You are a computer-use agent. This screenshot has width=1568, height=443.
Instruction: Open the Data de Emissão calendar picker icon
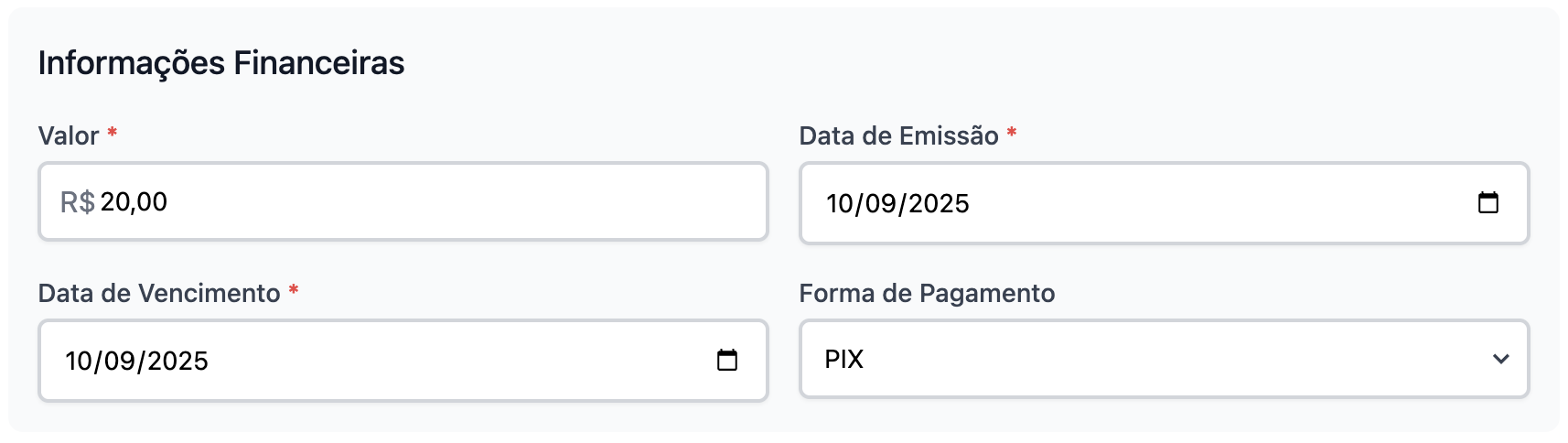1487,202
